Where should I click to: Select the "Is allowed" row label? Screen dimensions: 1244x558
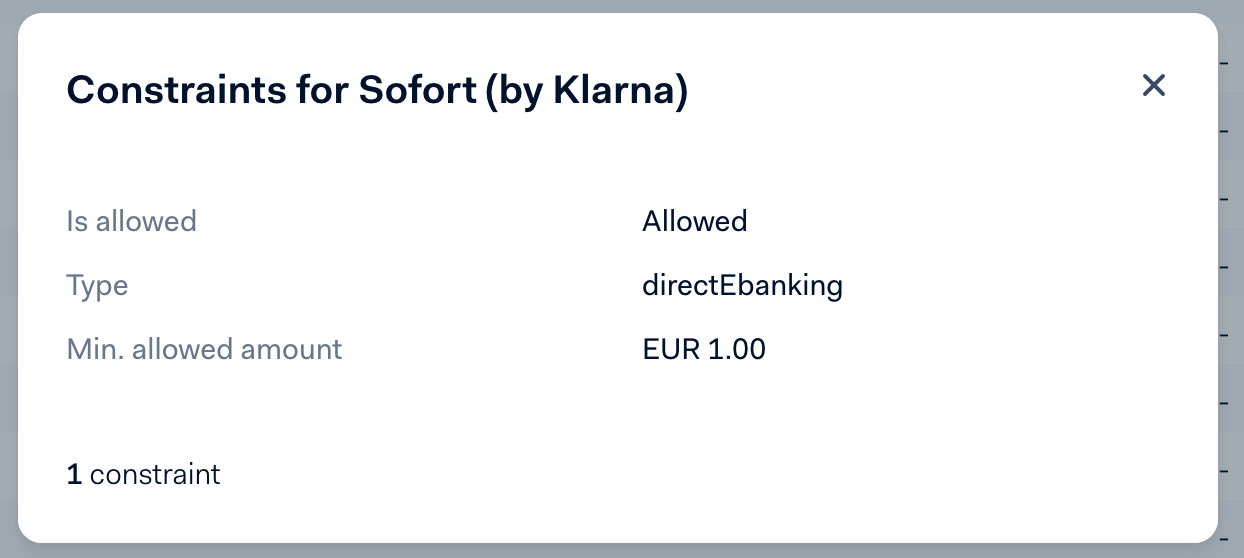click(x=131, y=221)
